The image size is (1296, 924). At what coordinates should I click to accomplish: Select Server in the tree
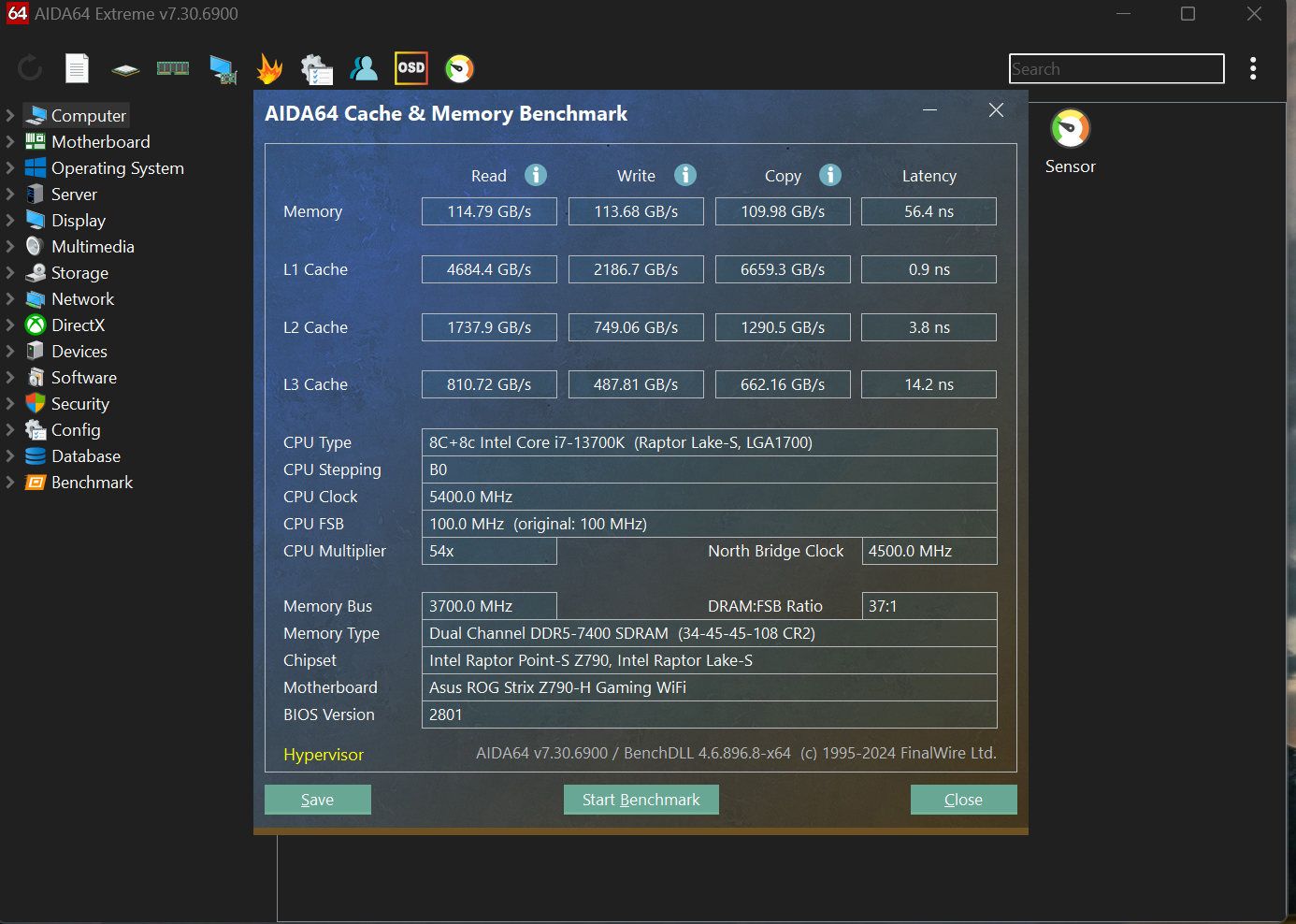(74, 194)
